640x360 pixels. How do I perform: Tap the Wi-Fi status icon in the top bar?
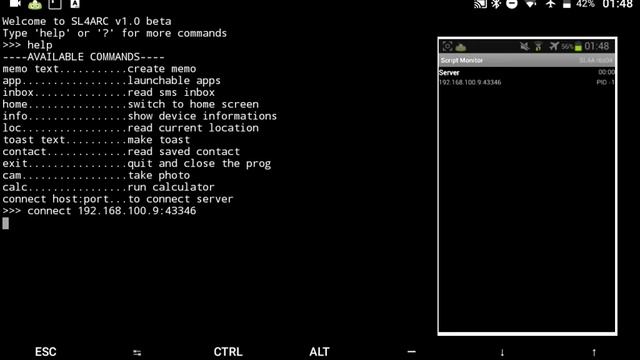point(531,4)
